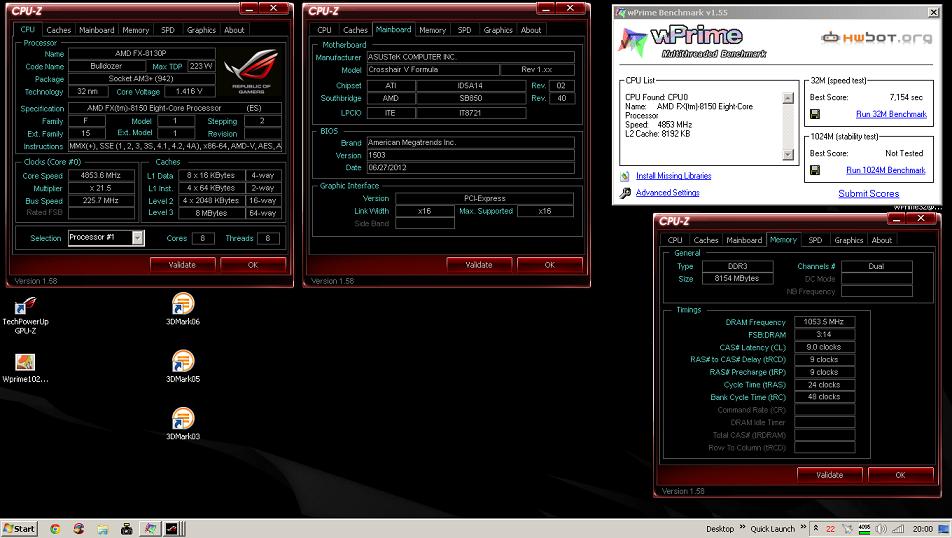
Task: Open the Advanced Settings link
Action: coord(667,192)
